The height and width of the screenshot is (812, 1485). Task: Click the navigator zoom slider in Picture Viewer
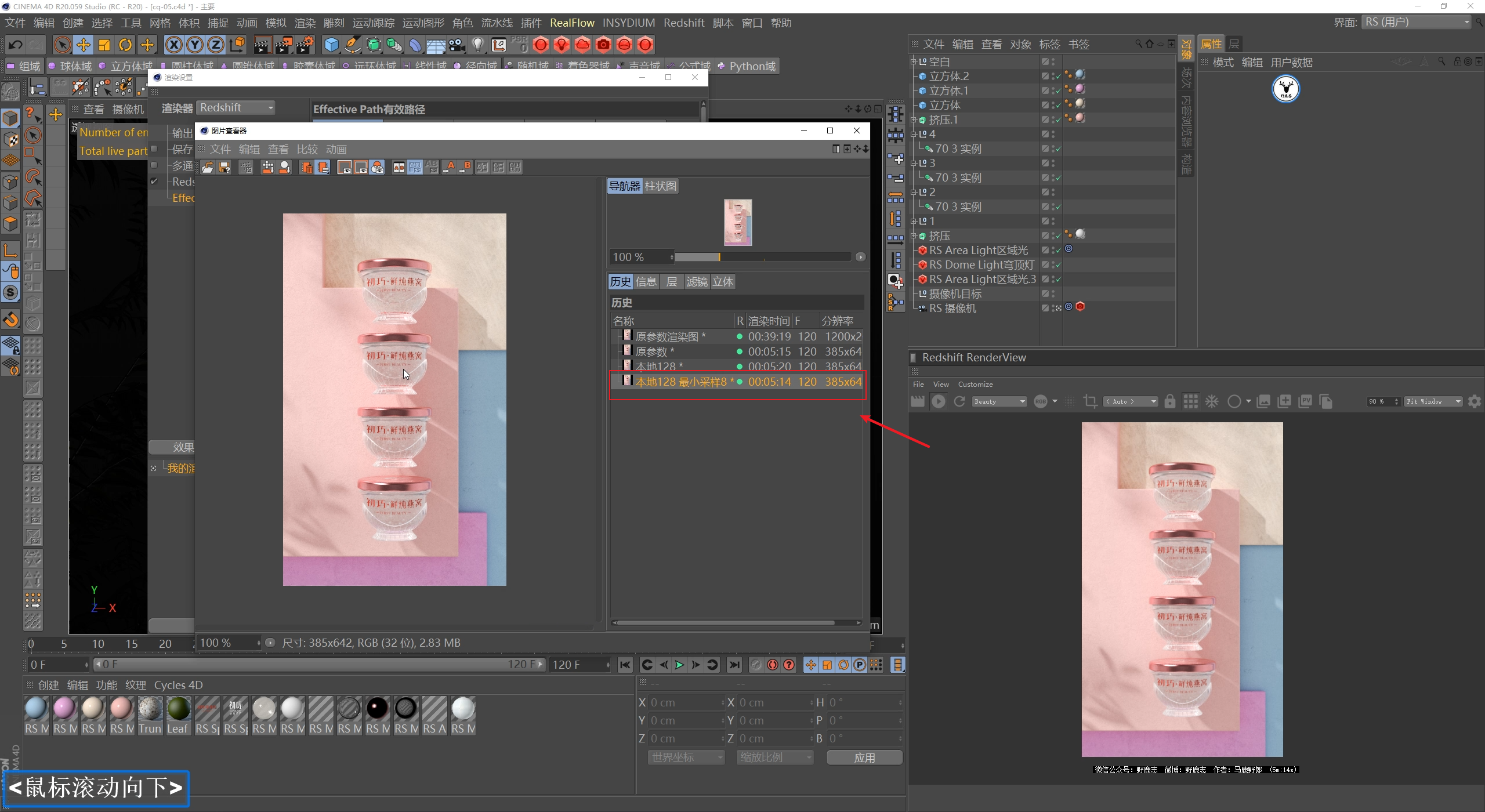763,257
